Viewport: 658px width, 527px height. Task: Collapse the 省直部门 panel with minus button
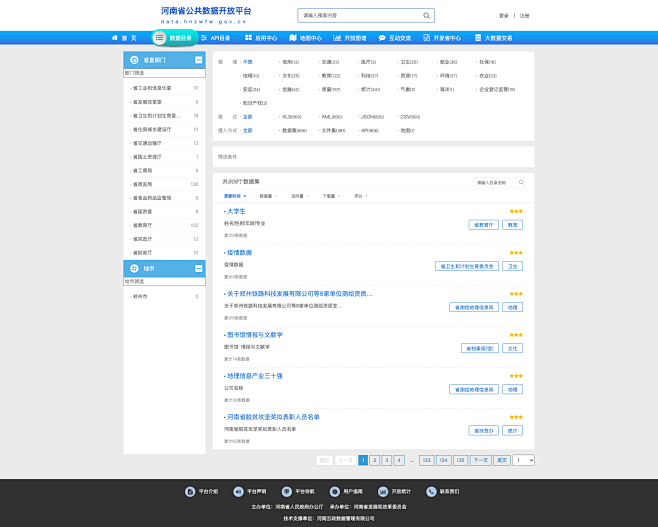pyautogui.click(x=198, y=60)
